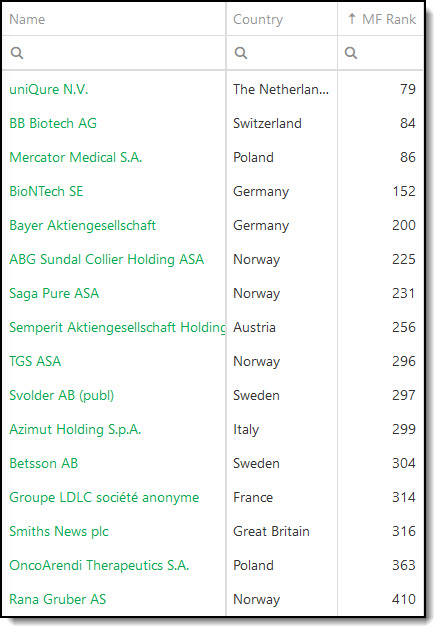Screen dimensions: 441x633
Task: Click the sort arrow next to MF Rank
Action: point(352,19)
